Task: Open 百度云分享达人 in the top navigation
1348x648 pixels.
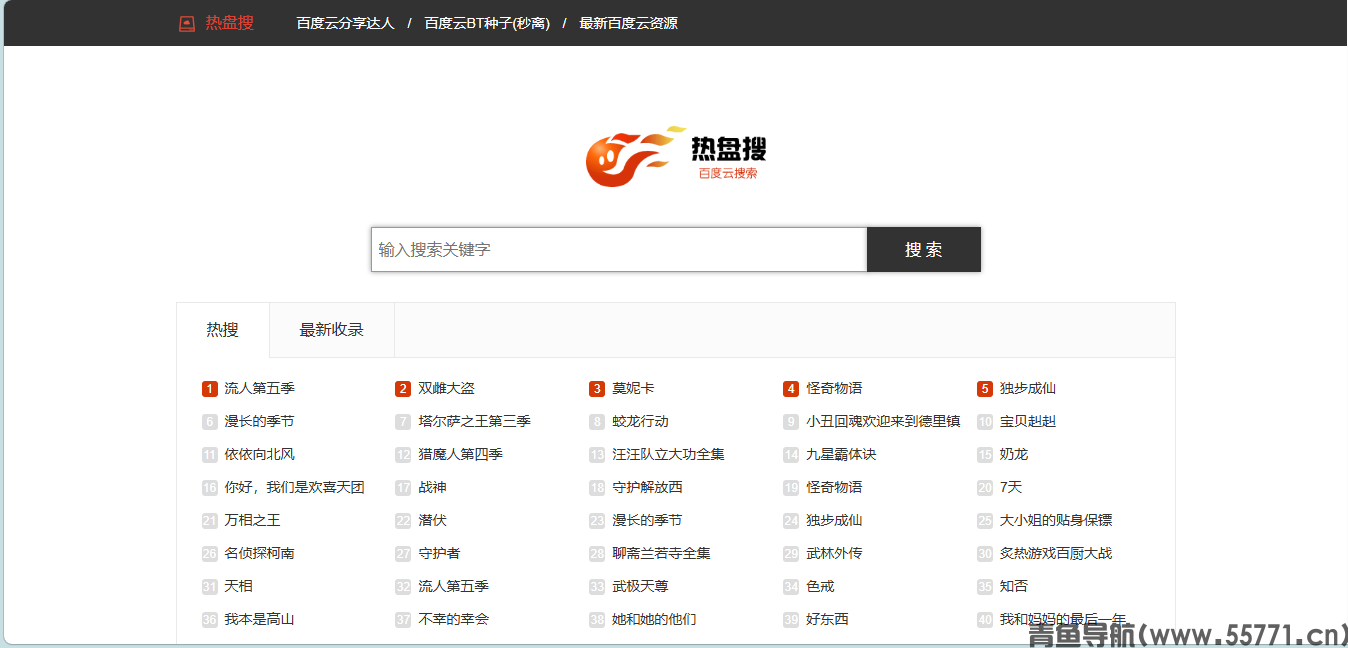Action: 345,23
